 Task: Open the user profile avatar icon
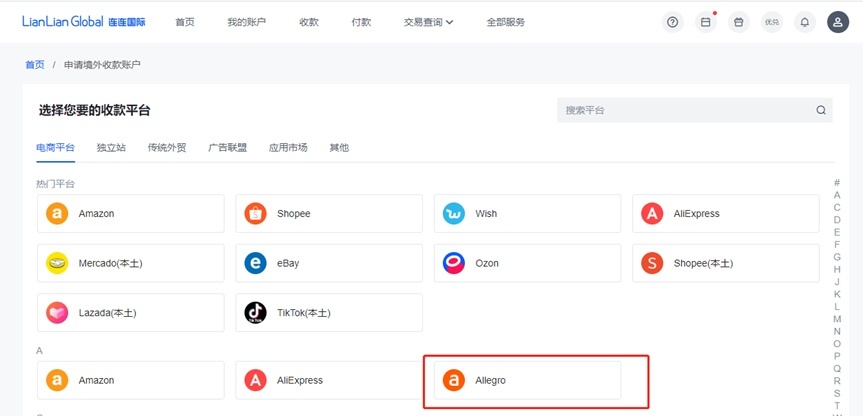pyautogui.click(x=838, y=23)
